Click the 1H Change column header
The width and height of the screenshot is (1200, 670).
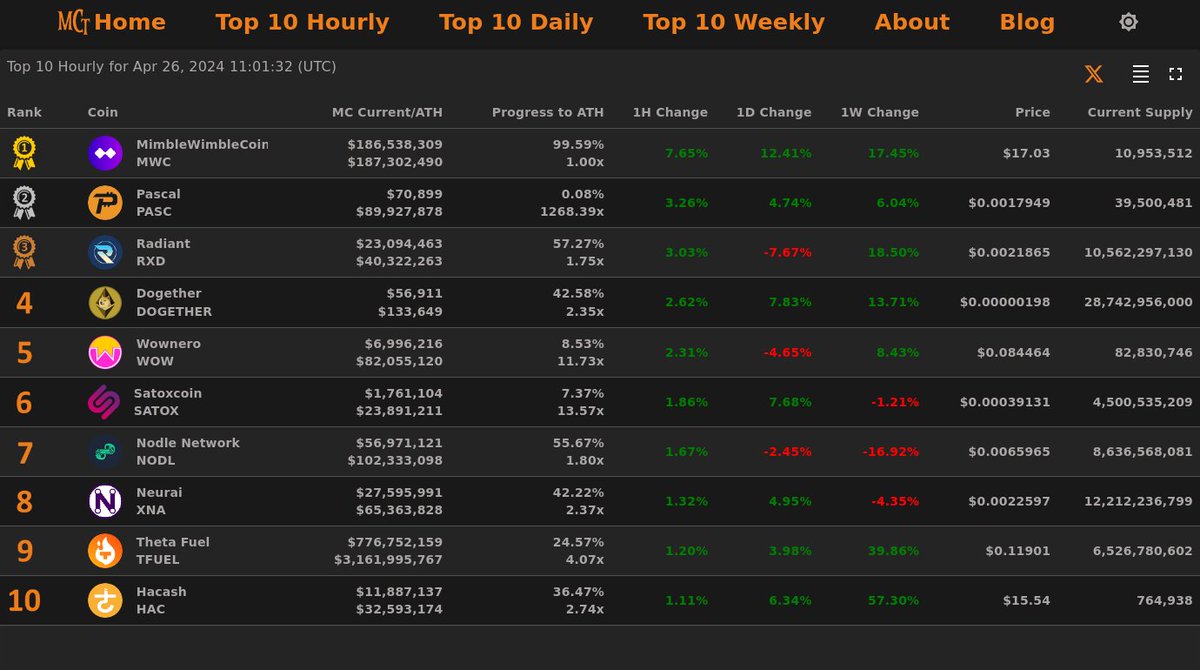tap(670, 112)
